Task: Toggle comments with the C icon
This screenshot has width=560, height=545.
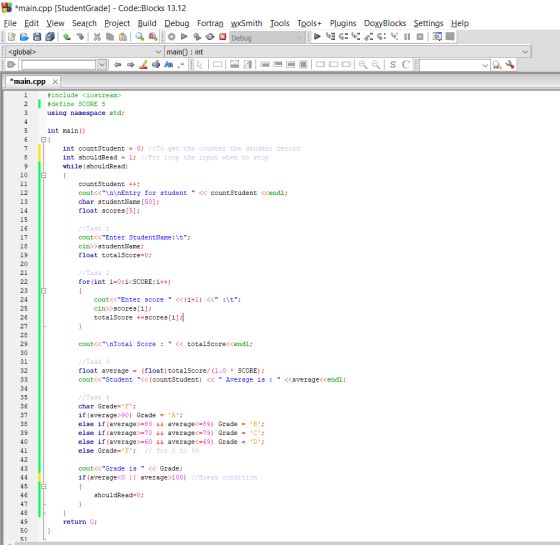Action: tap(406, 65)
